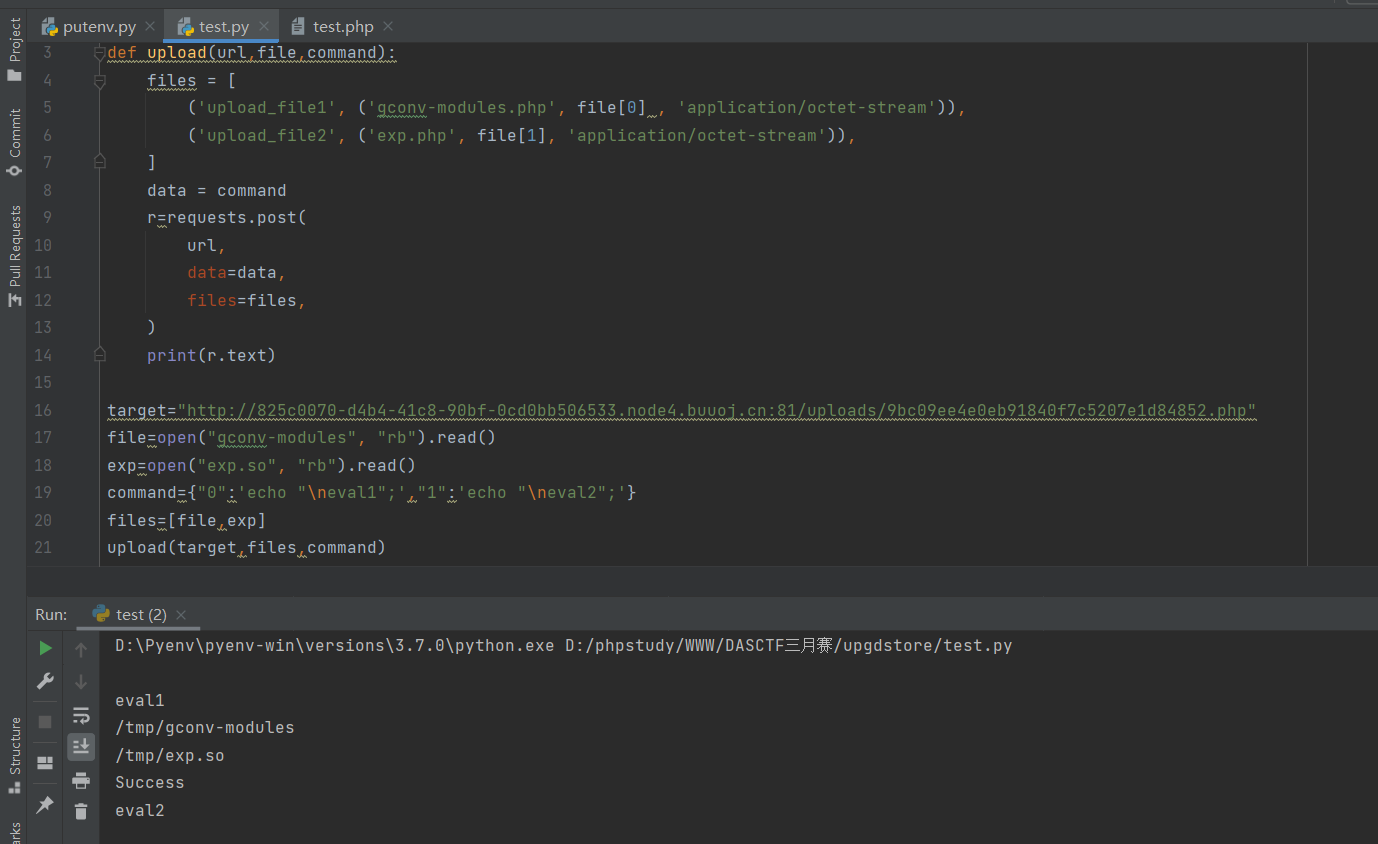The image size is (1378, 844).
Task: Close the test.php tab
Action: [x=388, y=27]
